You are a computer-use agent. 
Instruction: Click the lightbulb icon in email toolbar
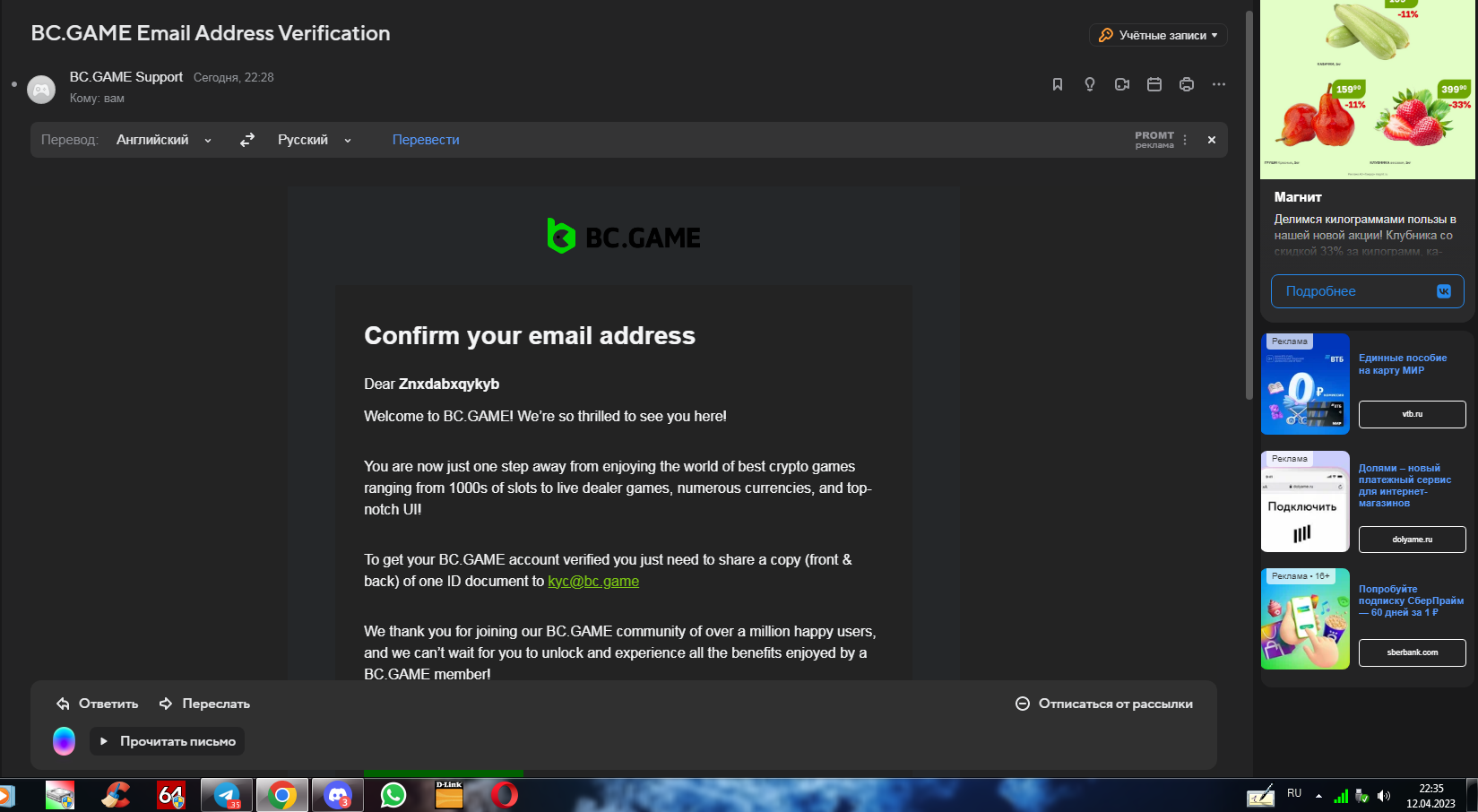[x=1090, y=84]
